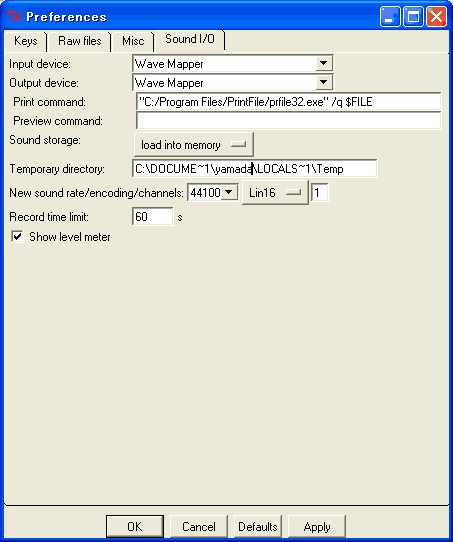Click the Apply button

(x=317, y=526)
